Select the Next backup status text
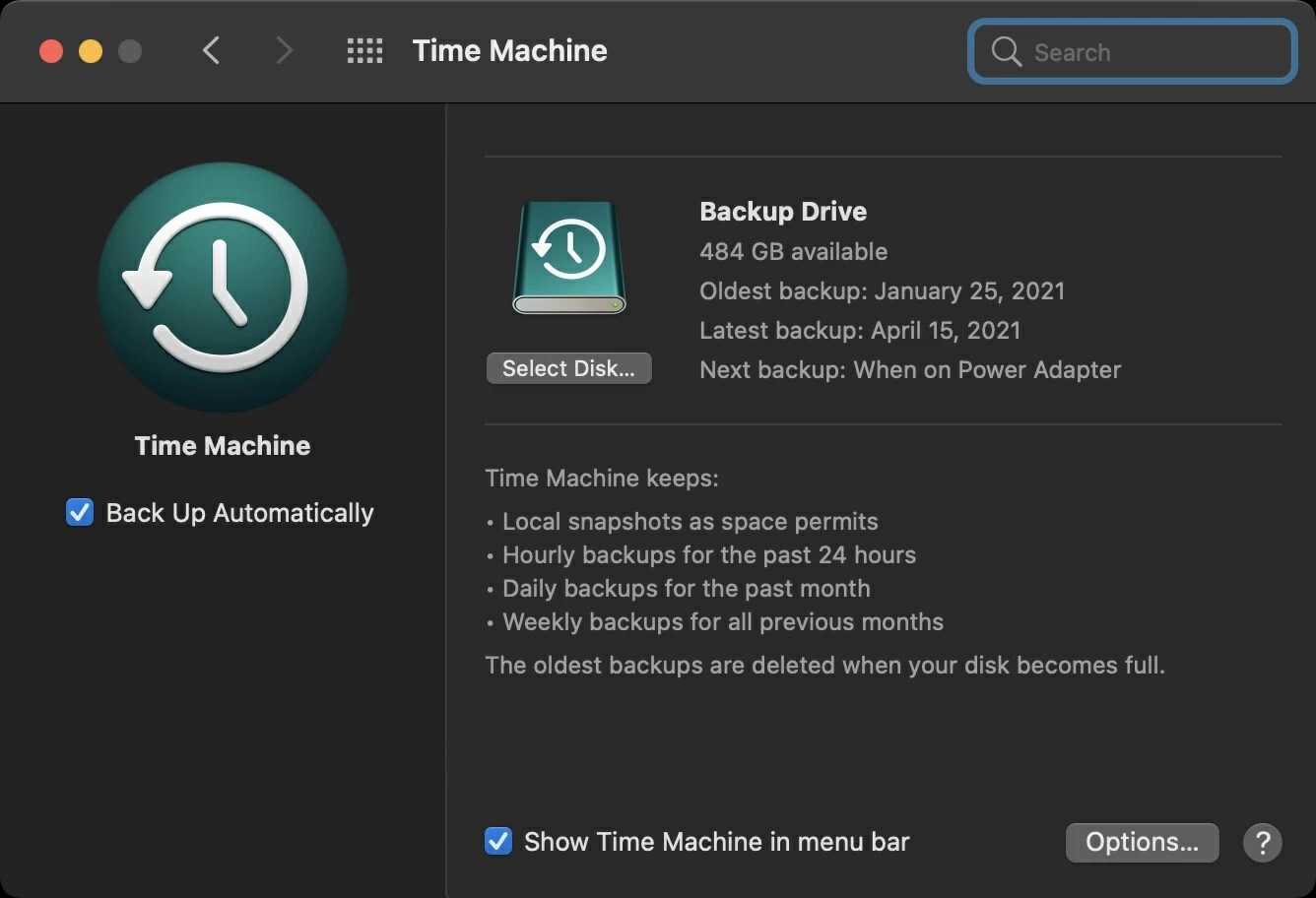Image resolution: width=1316 pixels, height=898 pixels. (x=909, y=370)
